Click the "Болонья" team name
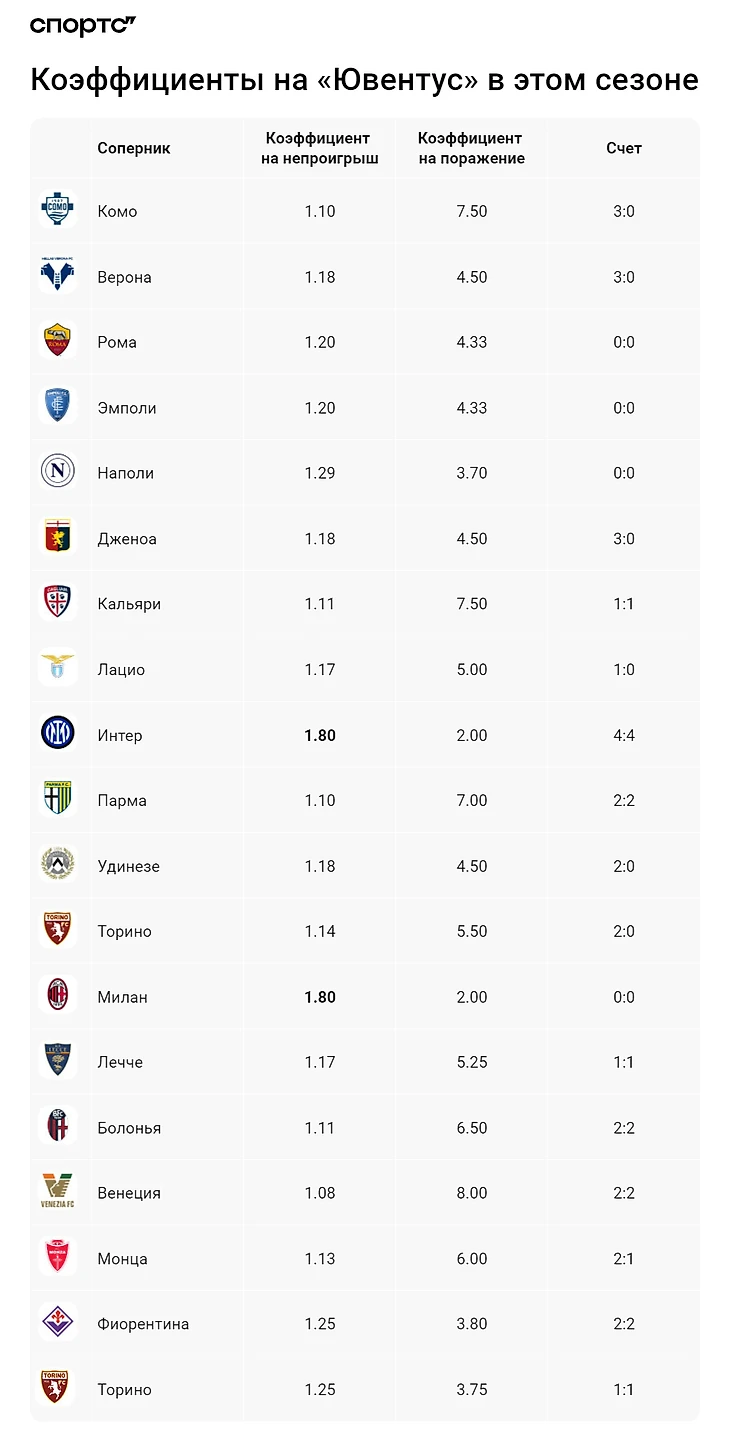Image resolution: width=730 pixels, height=1437 pixels. [129, 1127]
